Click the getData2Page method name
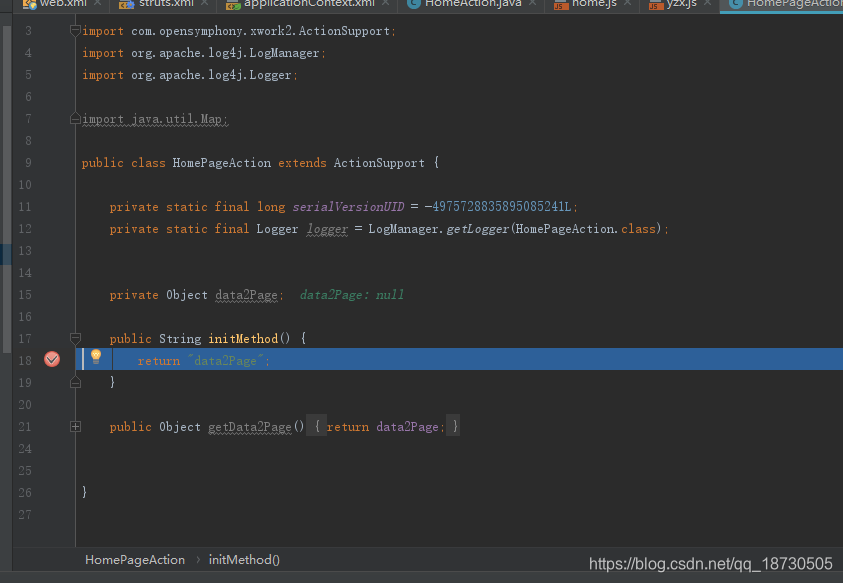This screenshot has height=583, width=843. click(249, 427)
